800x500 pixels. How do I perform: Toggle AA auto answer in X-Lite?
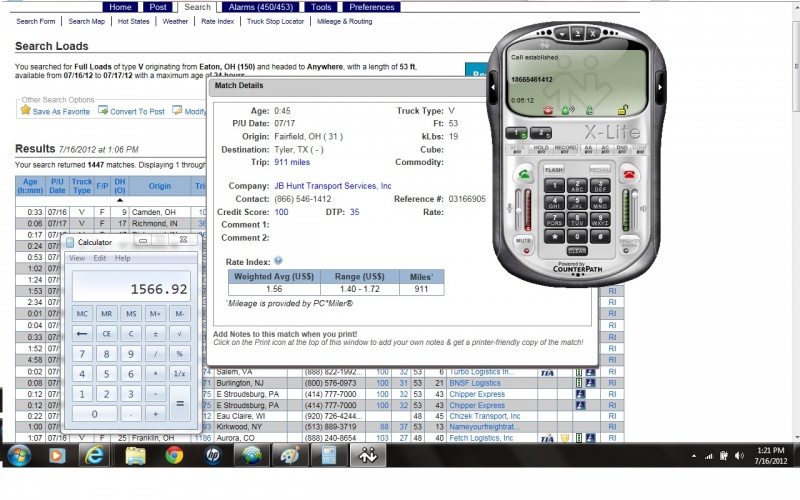click(x=589, y=148)
